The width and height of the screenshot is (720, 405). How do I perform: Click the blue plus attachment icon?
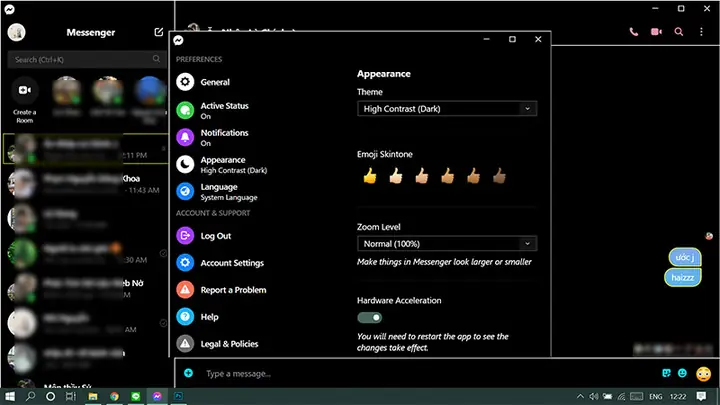(188, 373)
